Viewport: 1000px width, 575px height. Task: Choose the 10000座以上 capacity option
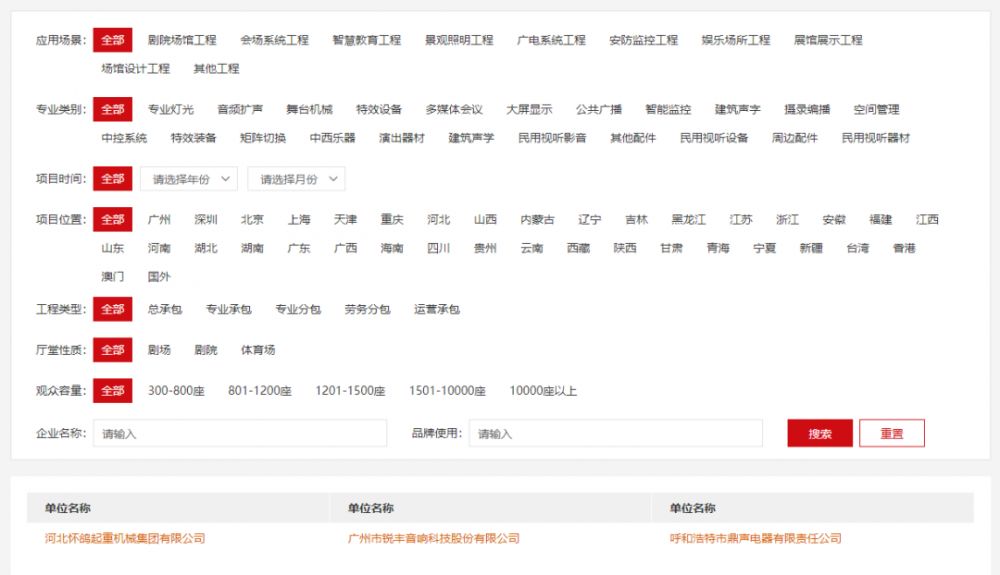tap(543, 391)
